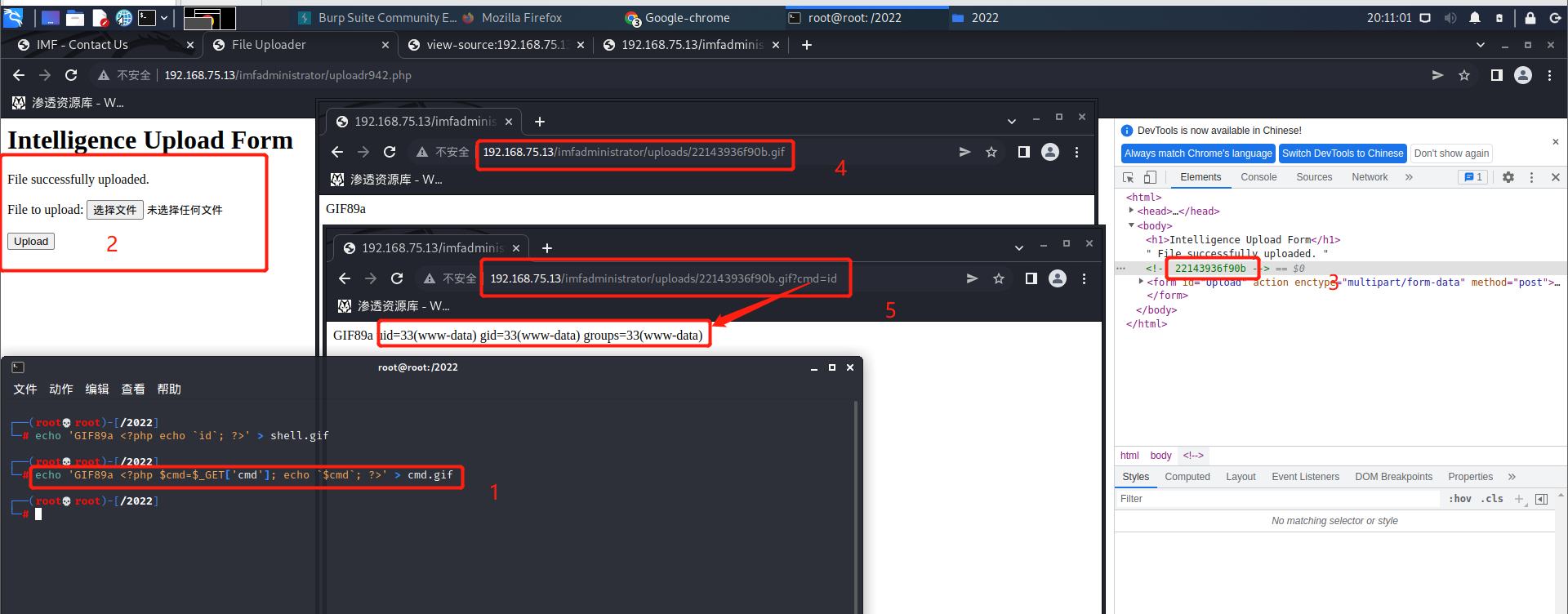The image size is (1568, 614).
Task: Click the Upload button on the form
Action: coord(31,241)
